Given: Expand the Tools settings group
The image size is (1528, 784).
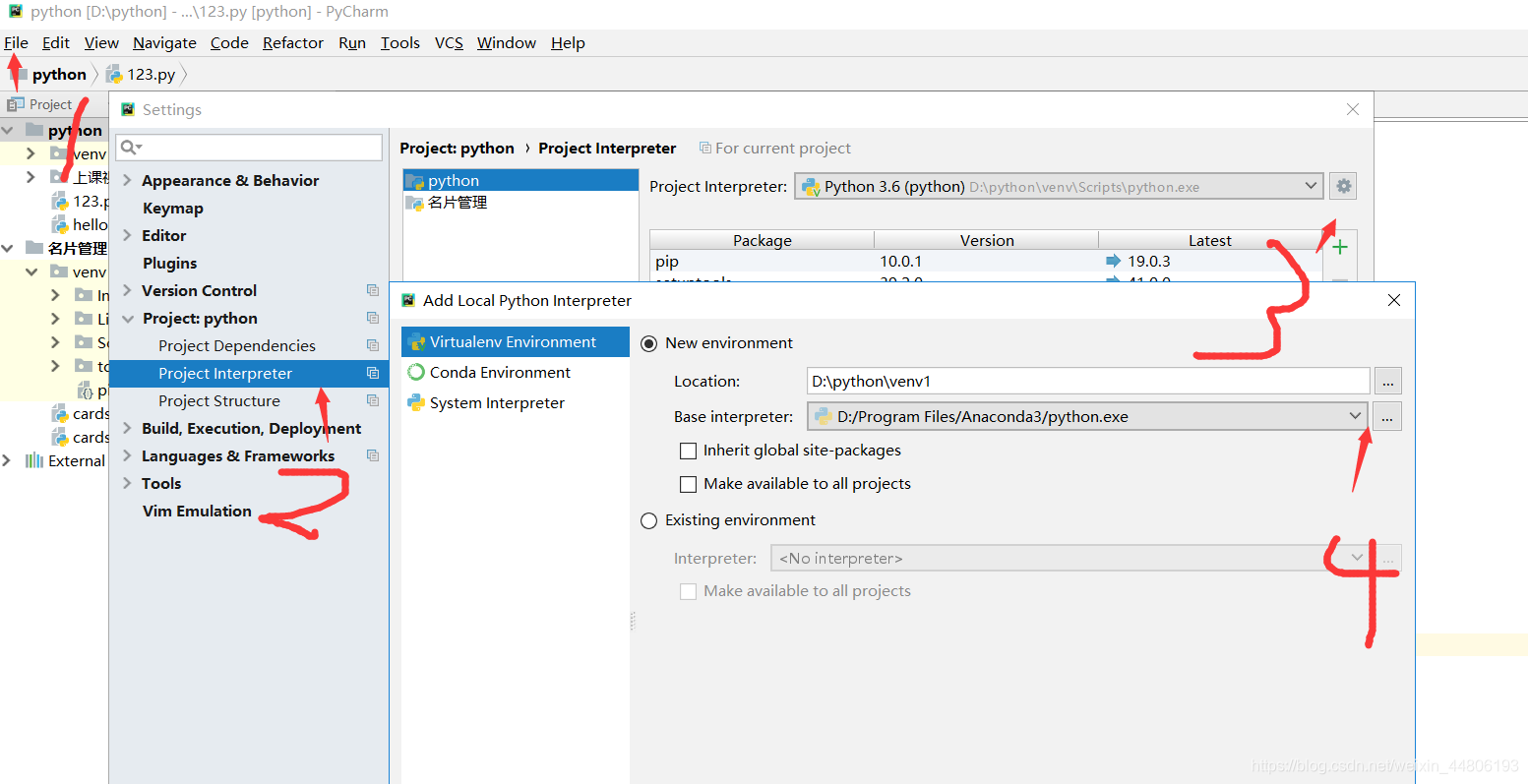Looking at the screenshot, I should point(127,484).
